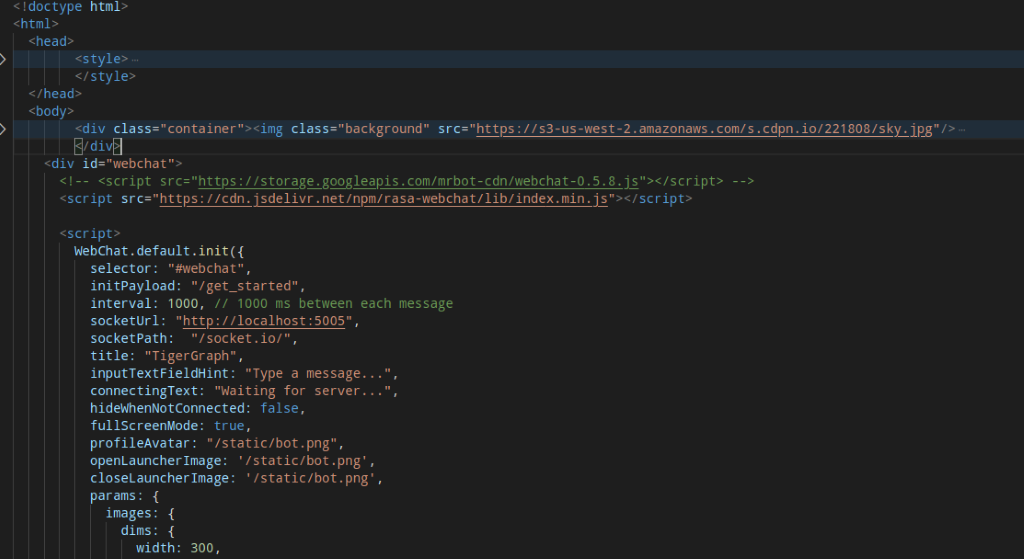
Task: Open the jsdelivr rasa-webchat index.min.js link
Action: click(x=383, y=199)
